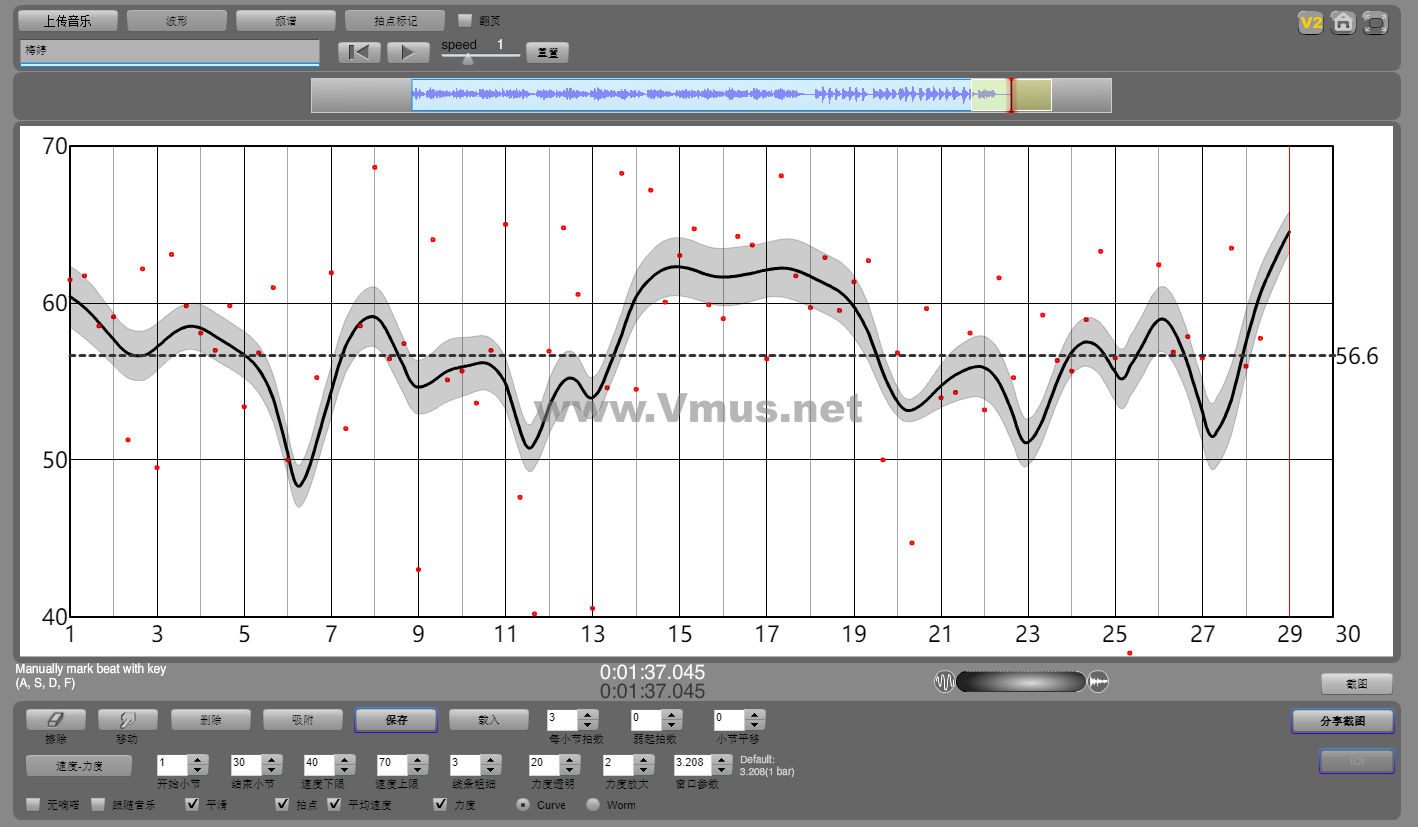This screenshot has width=1418, height=827.
Task: Click the dense waveform icon right of zoom bar
Action: point(1098,682)
